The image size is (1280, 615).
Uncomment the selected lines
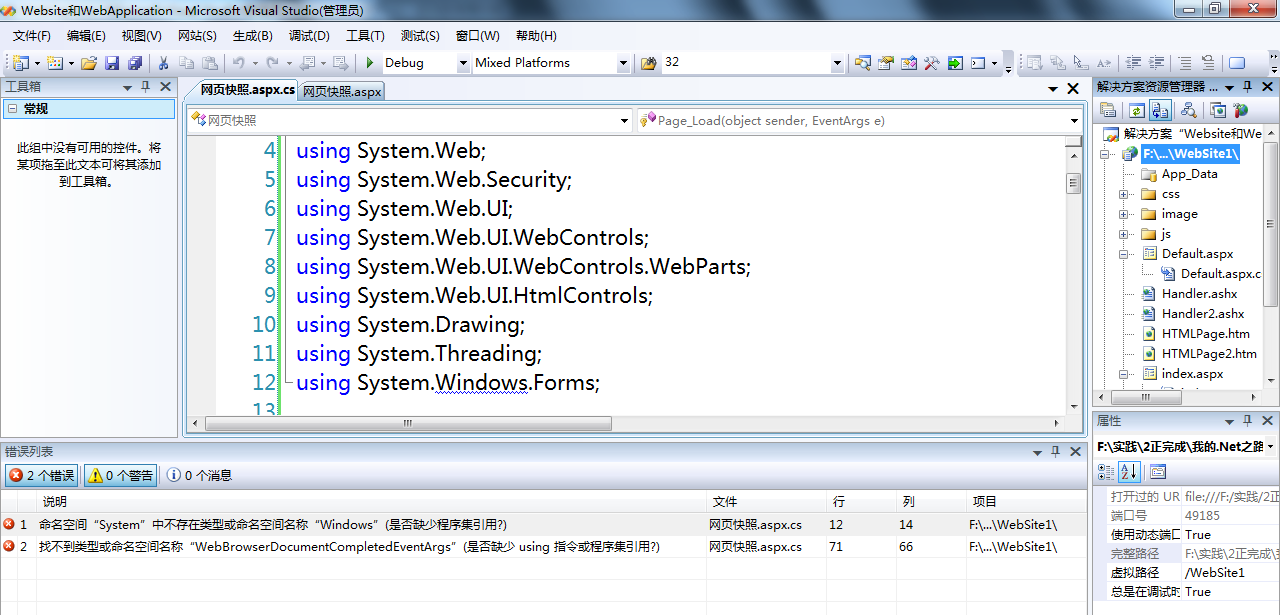tap(1207, 63)
